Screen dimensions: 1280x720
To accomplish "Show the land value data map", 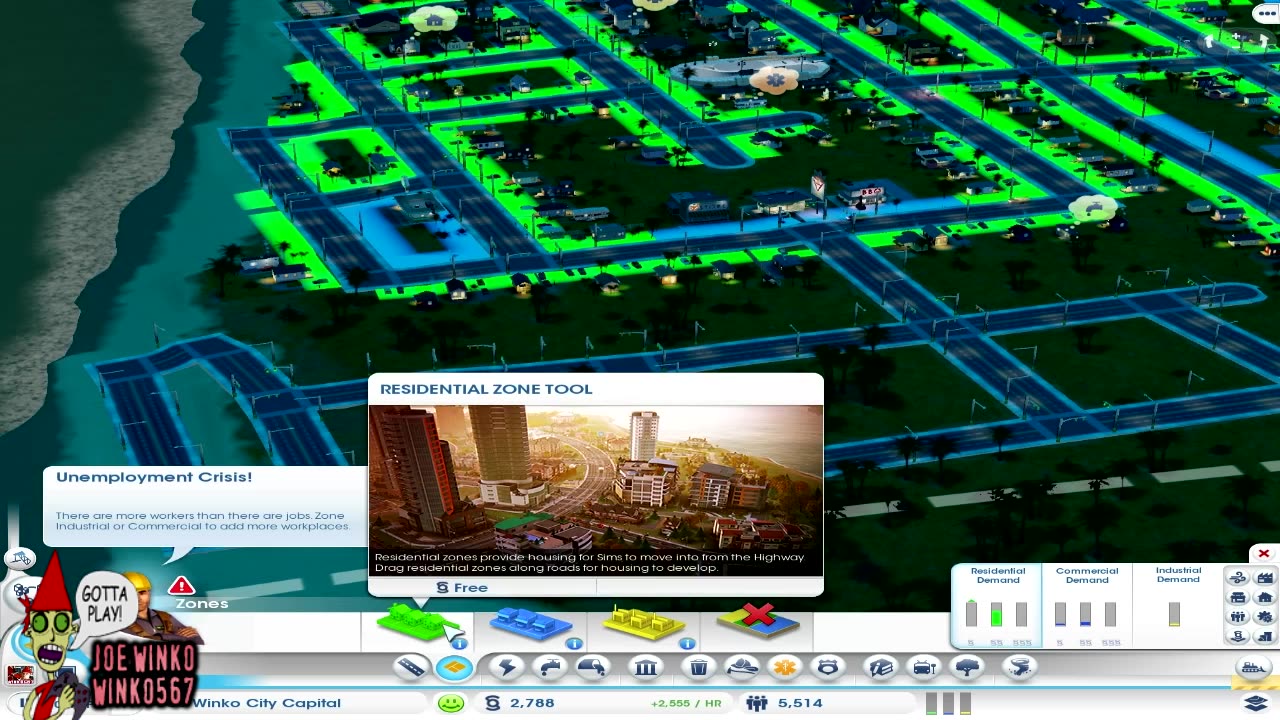I will [x=1238, y=635].
